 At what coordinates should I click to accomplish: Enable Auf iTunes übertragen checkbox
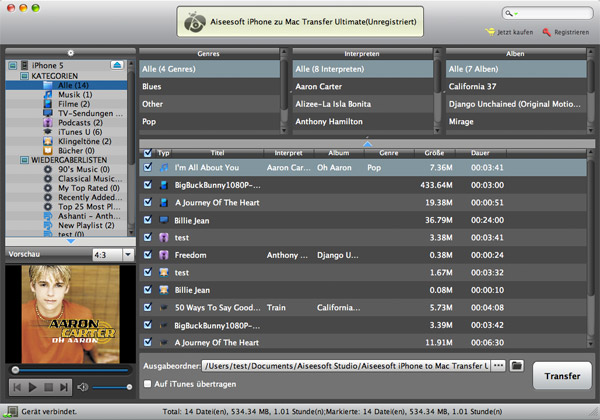tap(147, 384)
